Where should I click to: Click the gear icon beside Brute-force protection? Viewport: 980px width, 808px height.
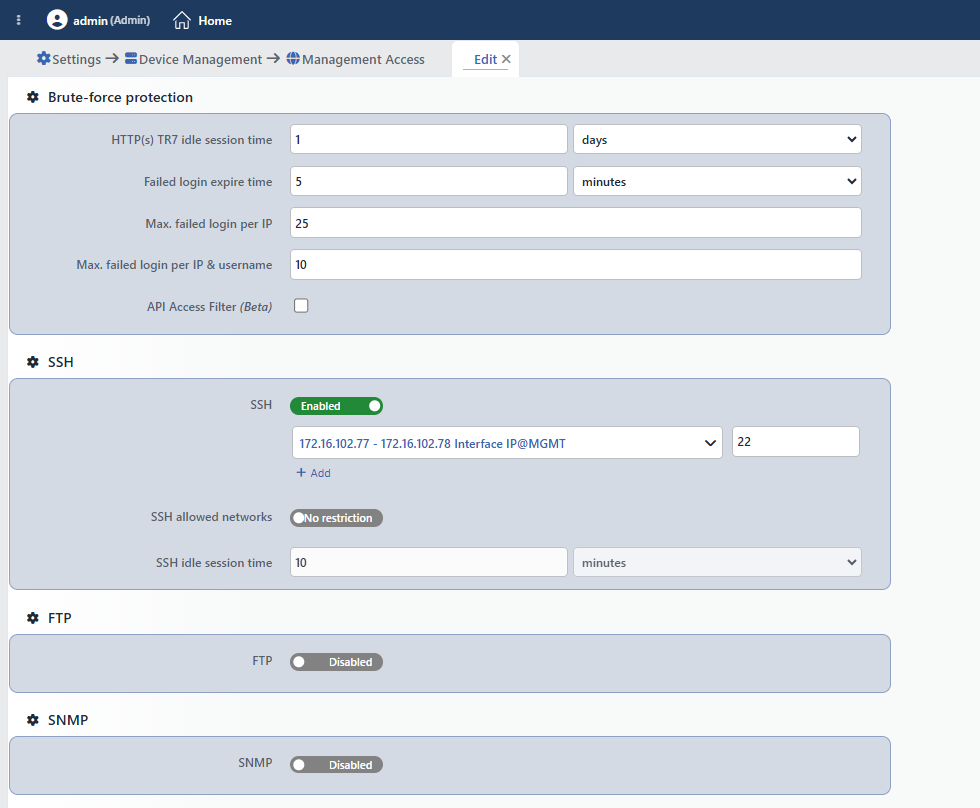33,97
